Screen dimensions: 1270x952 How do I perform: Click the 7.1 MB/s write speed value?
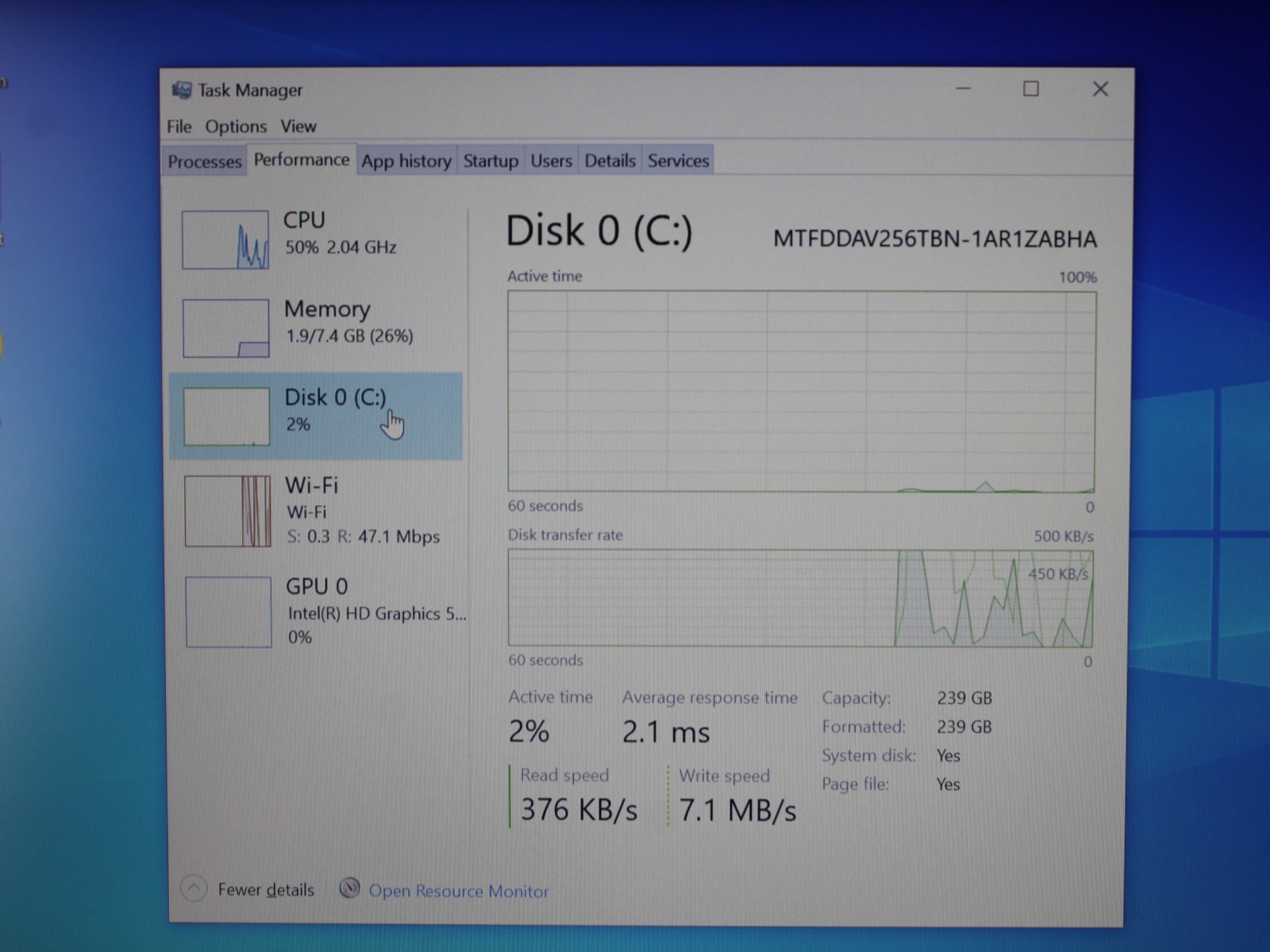[x=737, y=810]
